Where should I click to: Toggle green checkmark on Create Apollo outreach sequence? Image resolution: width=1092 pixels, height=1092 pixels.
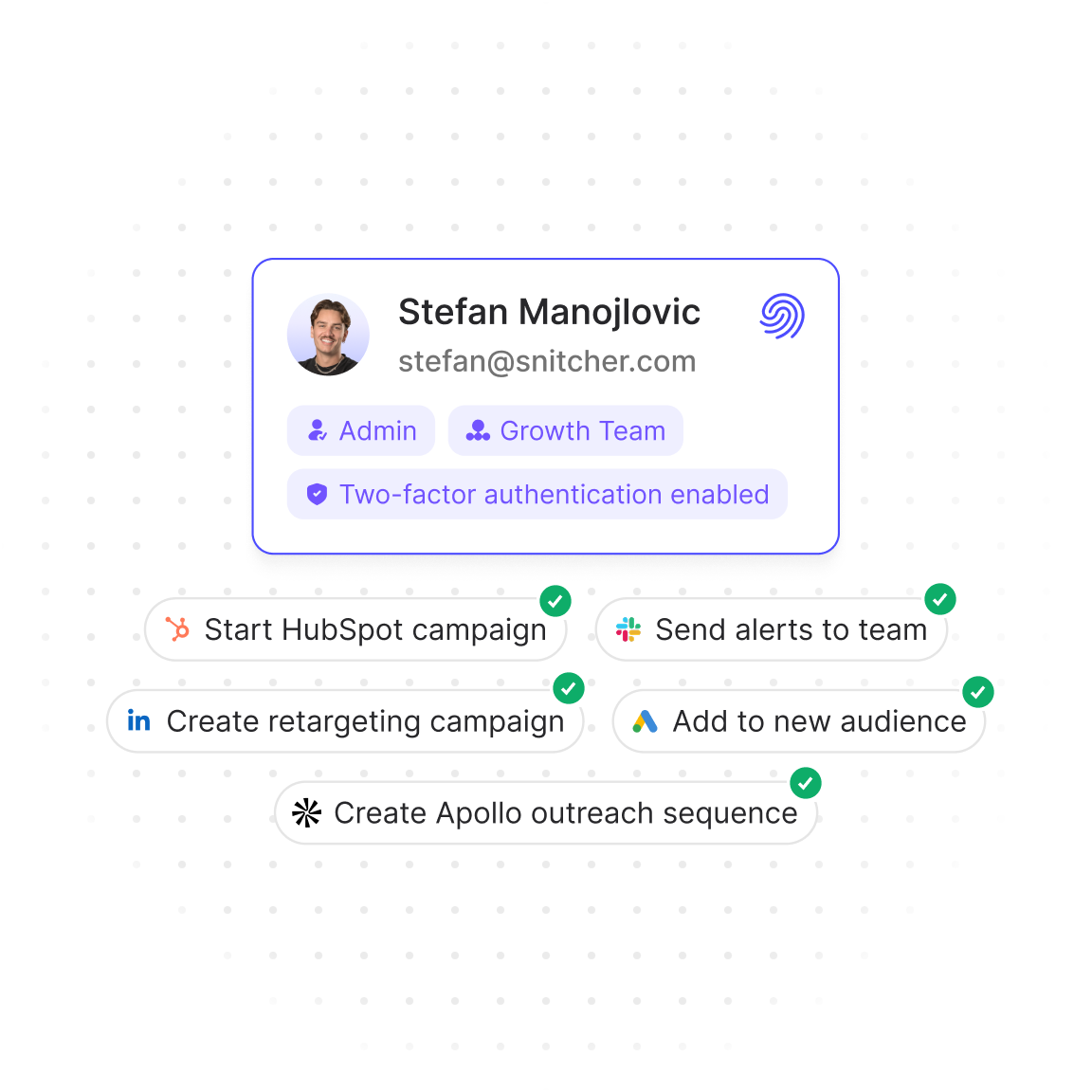pyautogui.click(x=806, y=783)
